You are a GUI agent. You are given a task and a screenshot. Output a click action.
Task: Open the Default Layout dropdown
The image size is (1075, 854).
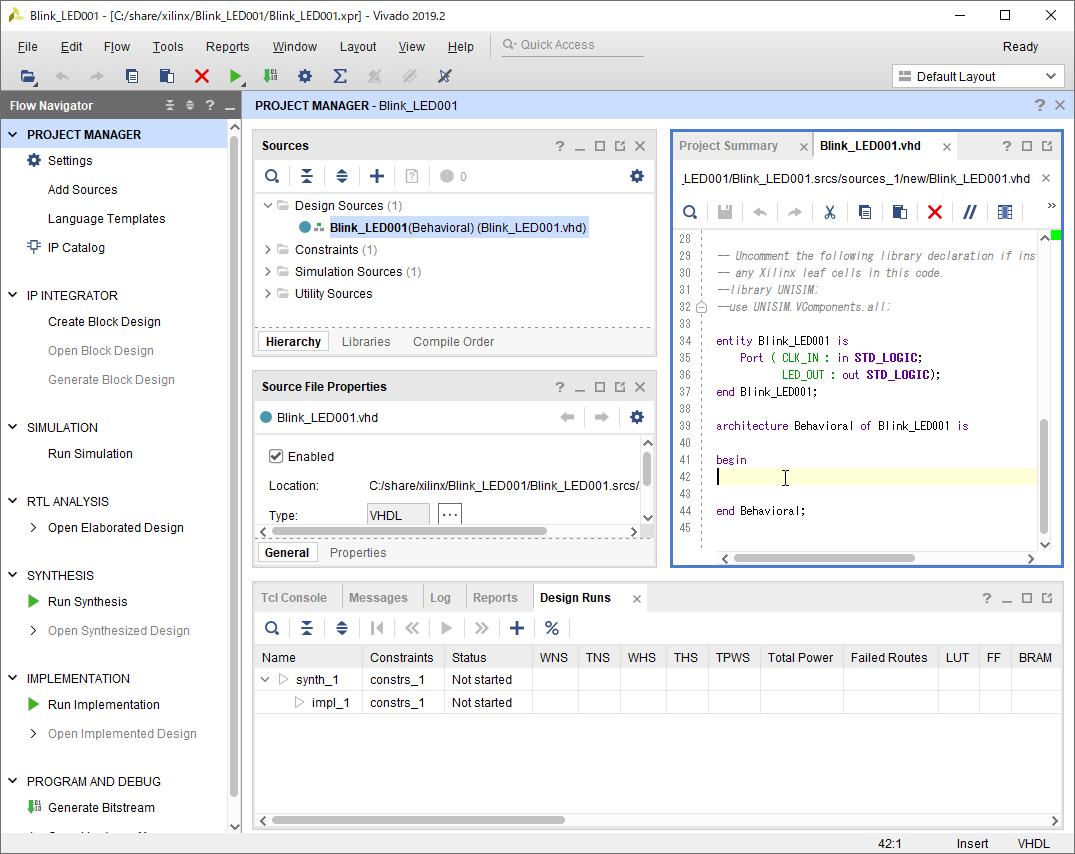coord(976,76)
